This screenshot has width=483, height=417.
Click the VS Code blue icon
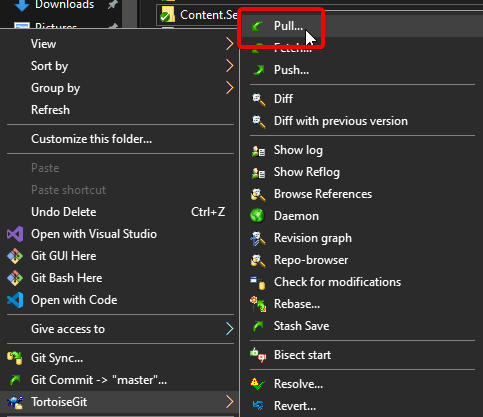[15, 300]
